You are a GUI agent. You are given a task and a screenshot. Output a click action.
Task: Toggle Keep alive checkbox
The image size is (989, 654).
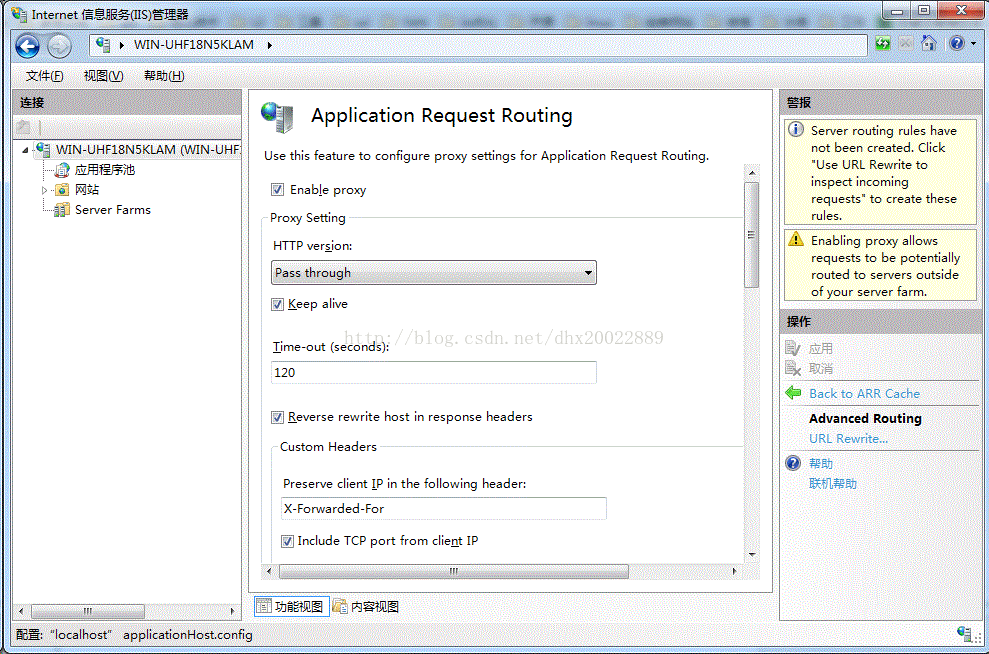(x=278, y=305)
